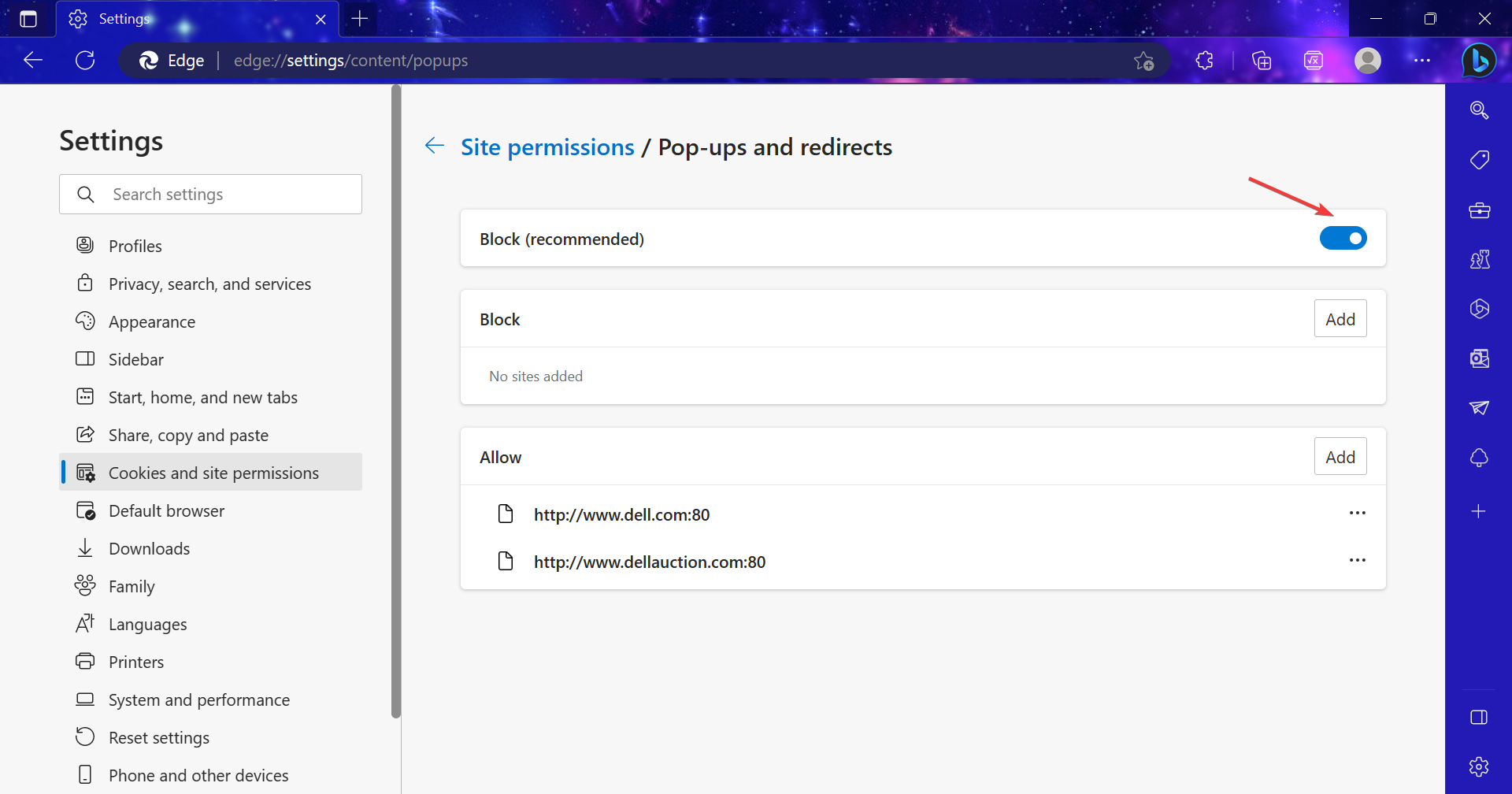Open options for http://www.dell.com:80
Screen dimensions: 1512x794
click(1357, 513)
